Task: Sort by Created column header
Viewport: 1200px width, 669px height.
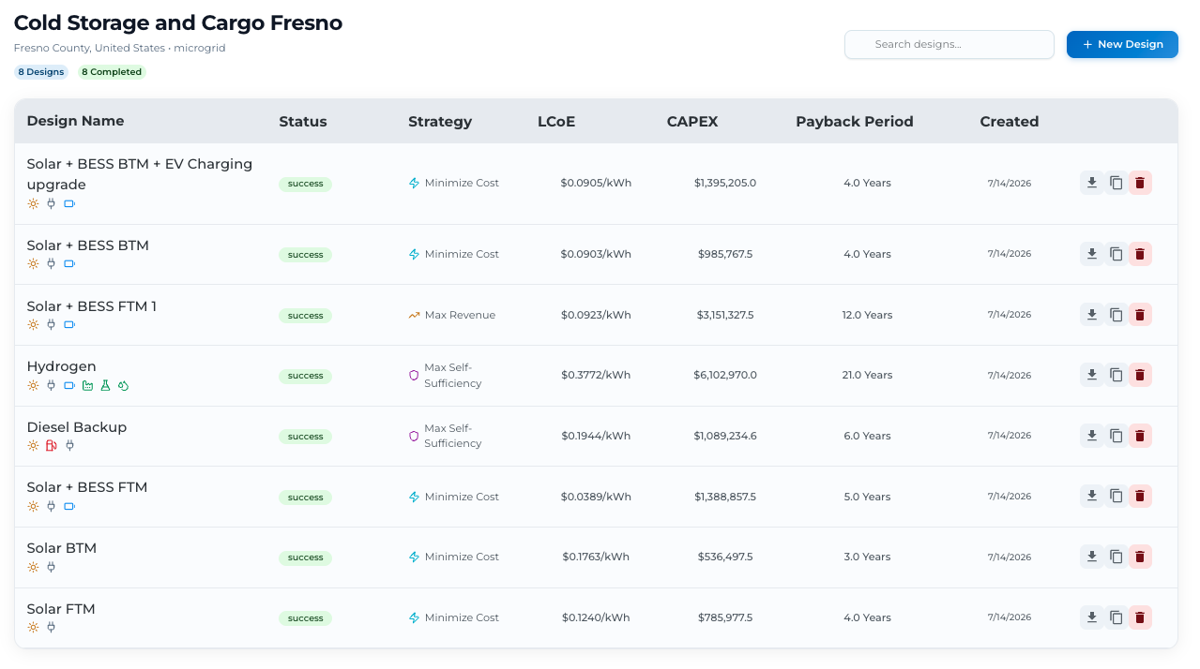Action: pyautogui.click(x=1009, y=121)
